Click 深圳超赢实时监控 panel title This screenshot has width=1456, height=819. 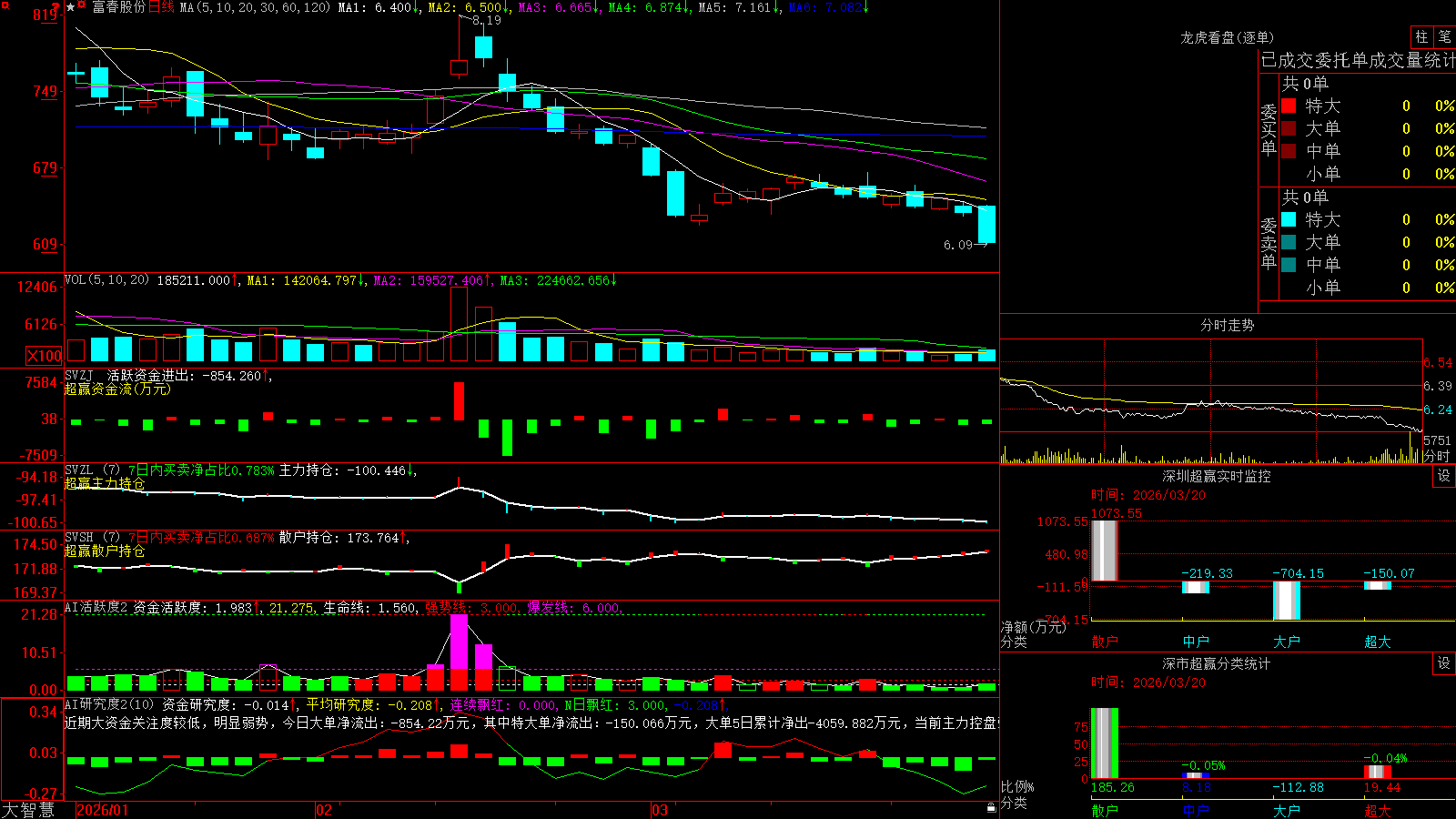pos(1217,476)
